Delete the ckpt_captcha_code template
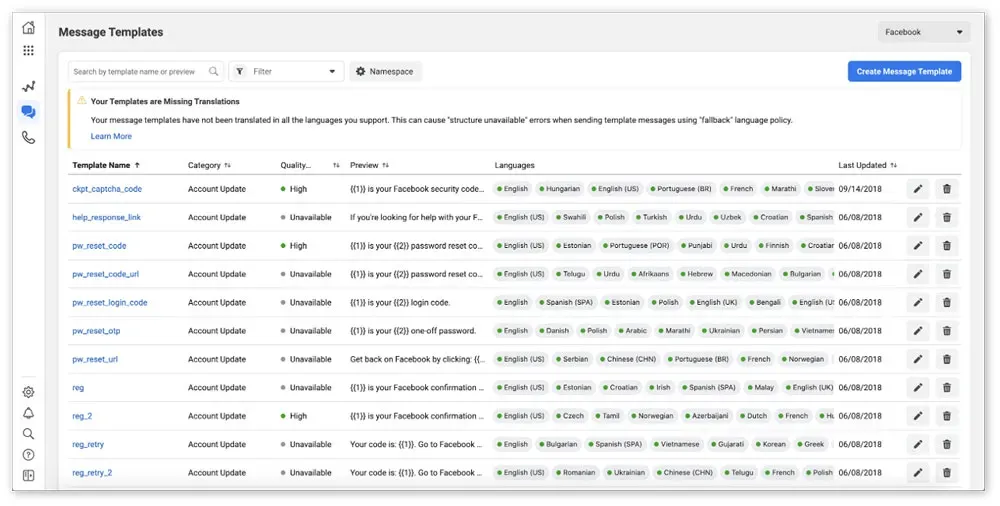Image resolution: width=1000 pixels, height=506 pixels. 946,189
